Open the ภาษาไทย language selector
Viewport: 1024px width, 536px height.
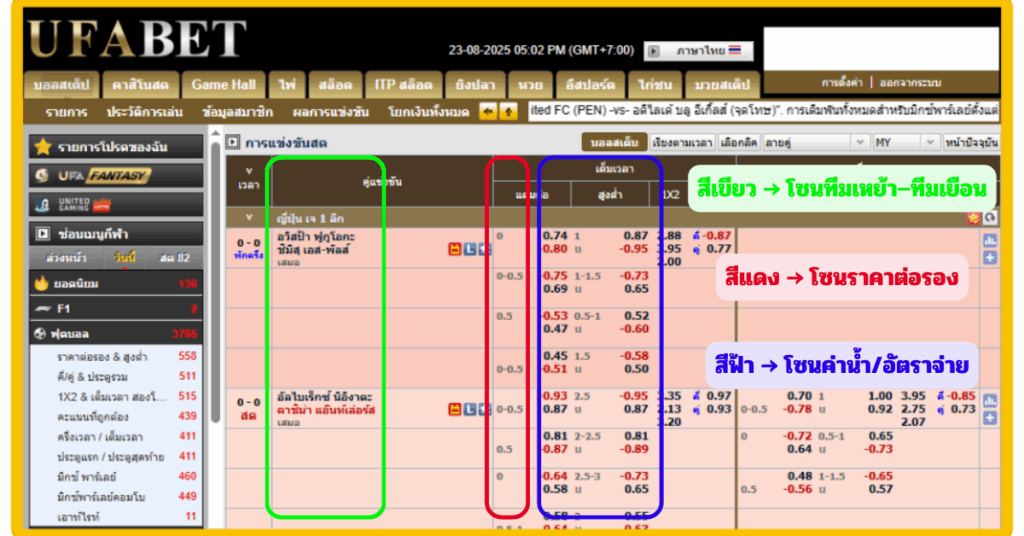(x=698, y=50)
